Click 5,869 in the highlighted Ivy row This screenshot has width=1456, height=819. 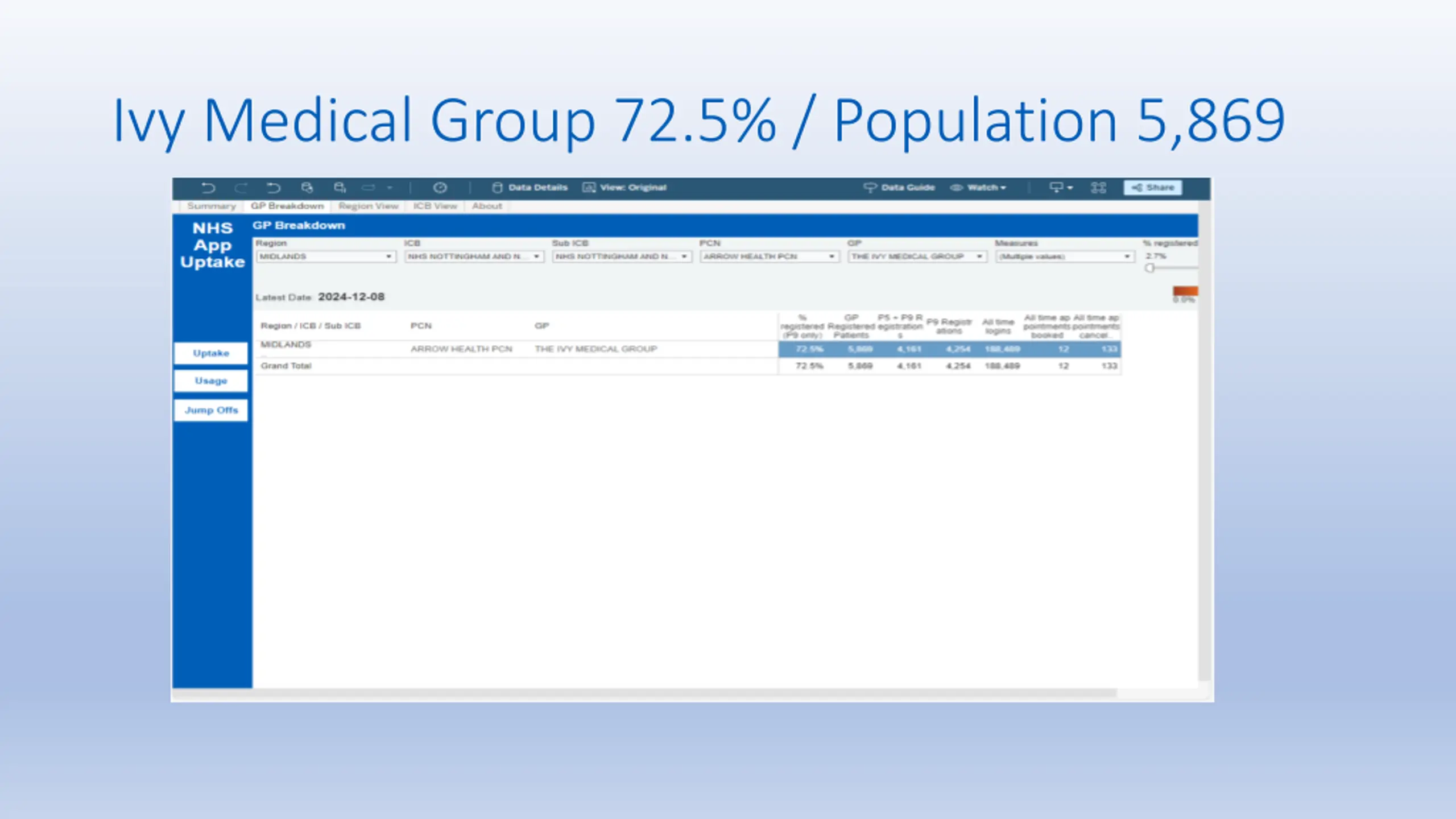tap(860, 349)
